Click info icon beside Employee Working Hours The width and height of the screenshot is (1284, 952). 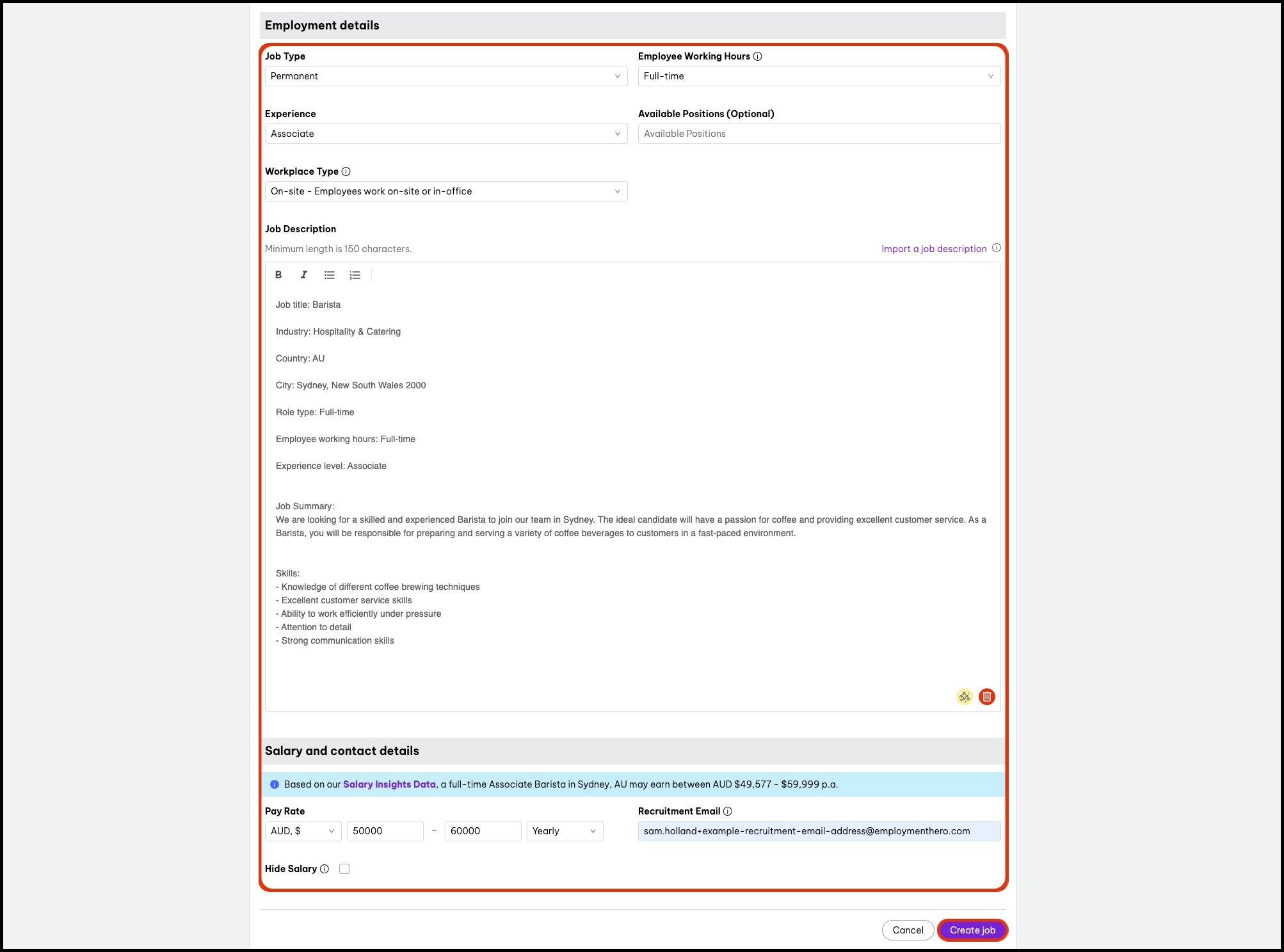pyautogui.click(x=758, y=56)
